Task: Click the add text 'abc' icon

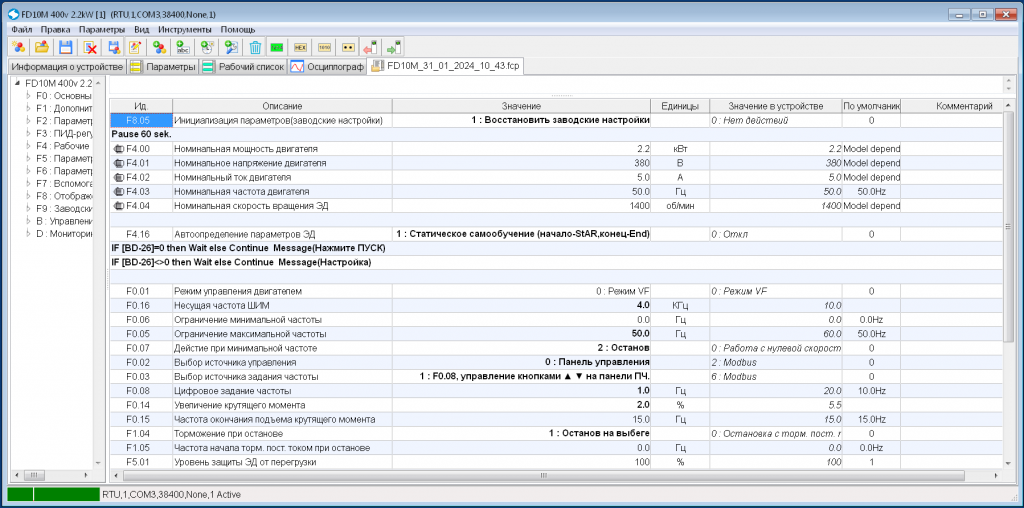Action: [x=184, y=47]
